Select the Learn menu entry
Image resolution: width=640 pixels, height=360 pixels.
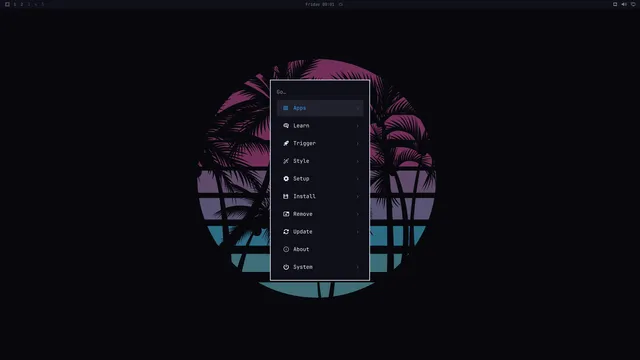(x=320, y=126)
